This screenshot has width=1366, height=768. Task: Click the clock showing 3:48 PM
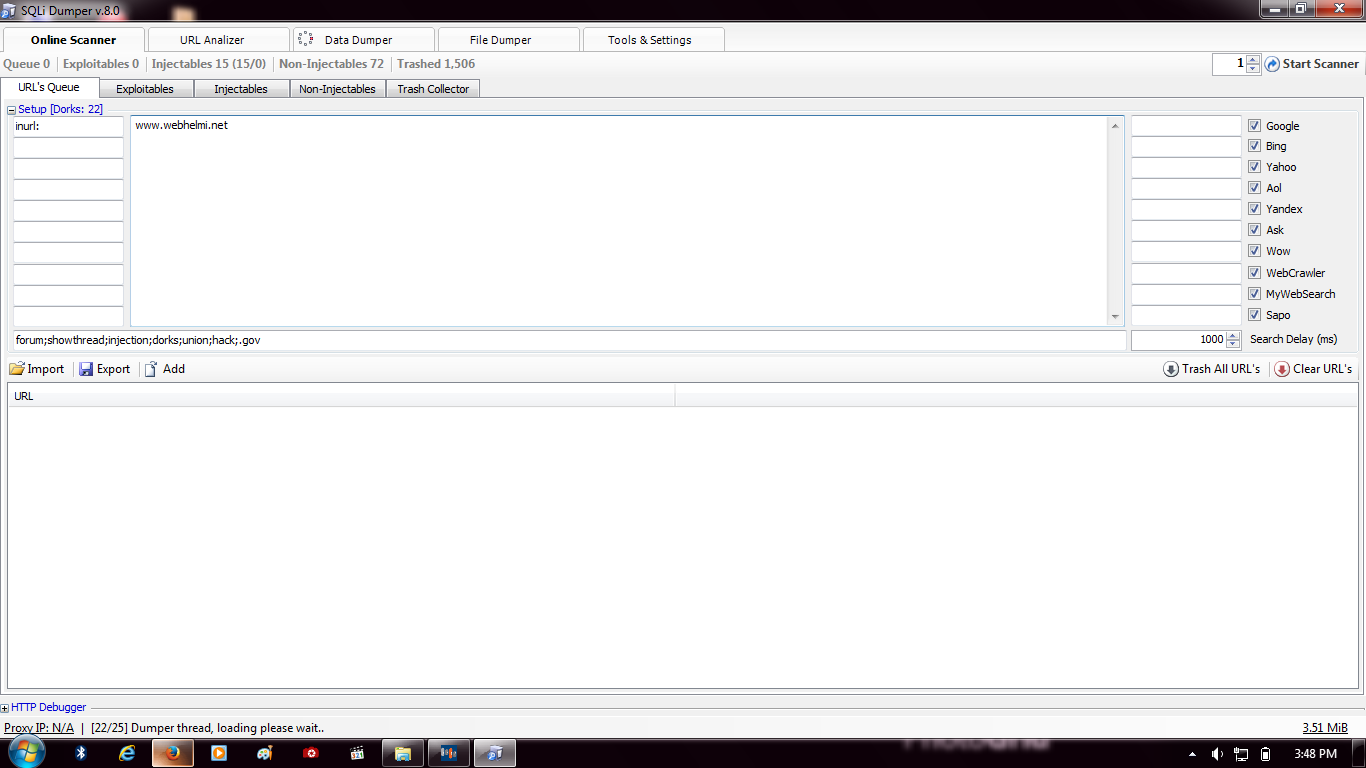[1314, 754]
